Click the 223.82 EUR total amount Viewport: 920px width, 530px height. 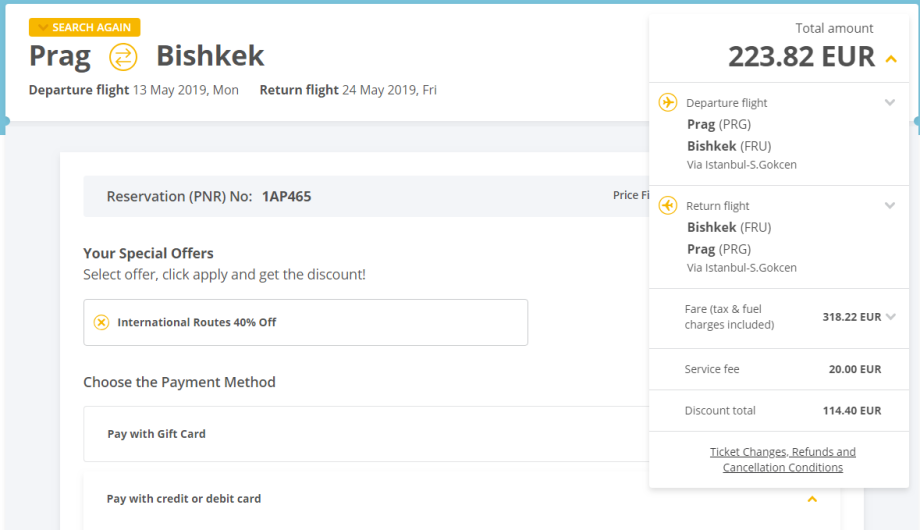800,57
